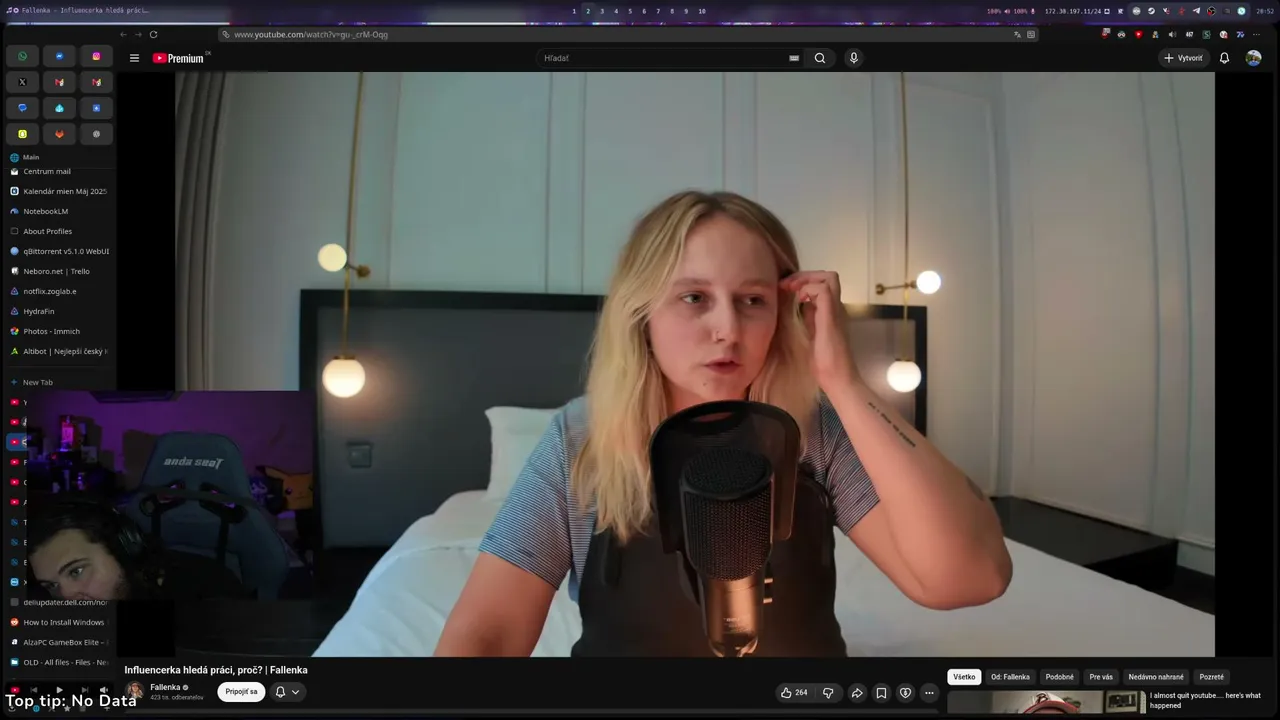Open the 'AlzaPC GameBox Elite' tab
Viewport: 1280px width, 720px height.
58,642
